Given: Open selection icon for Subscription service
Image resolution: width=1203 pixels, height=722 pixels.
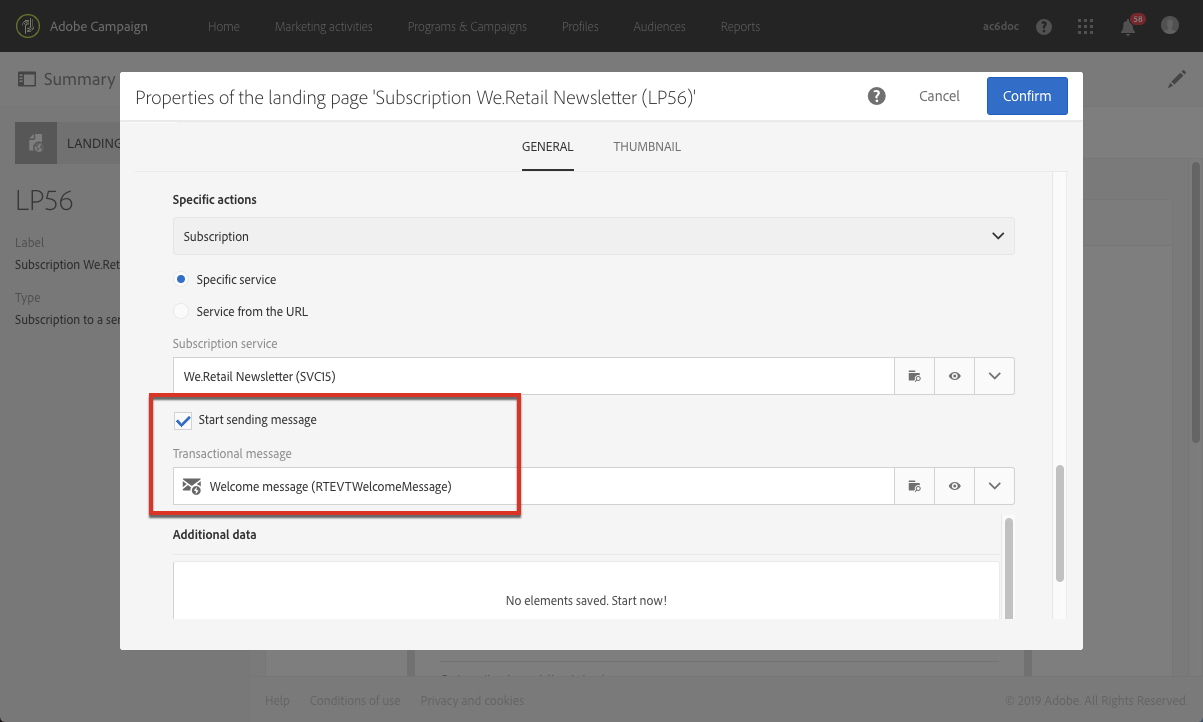Looking at the screenshot, I should [914, 376].
